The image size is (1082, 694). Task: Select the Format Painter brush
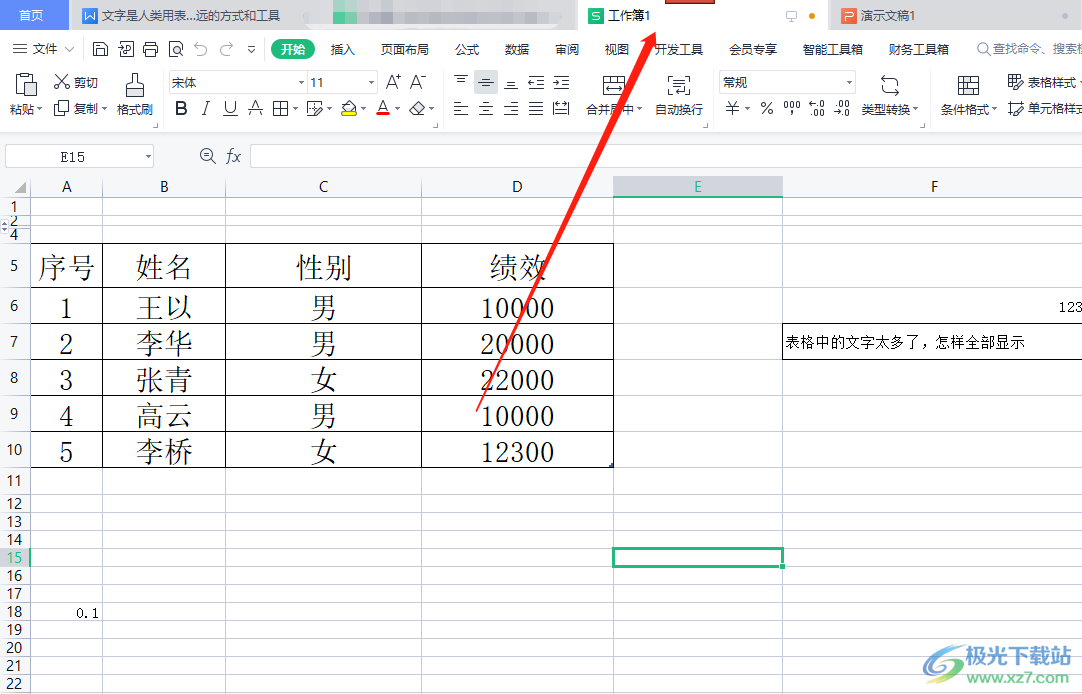(x=135, y=94)
